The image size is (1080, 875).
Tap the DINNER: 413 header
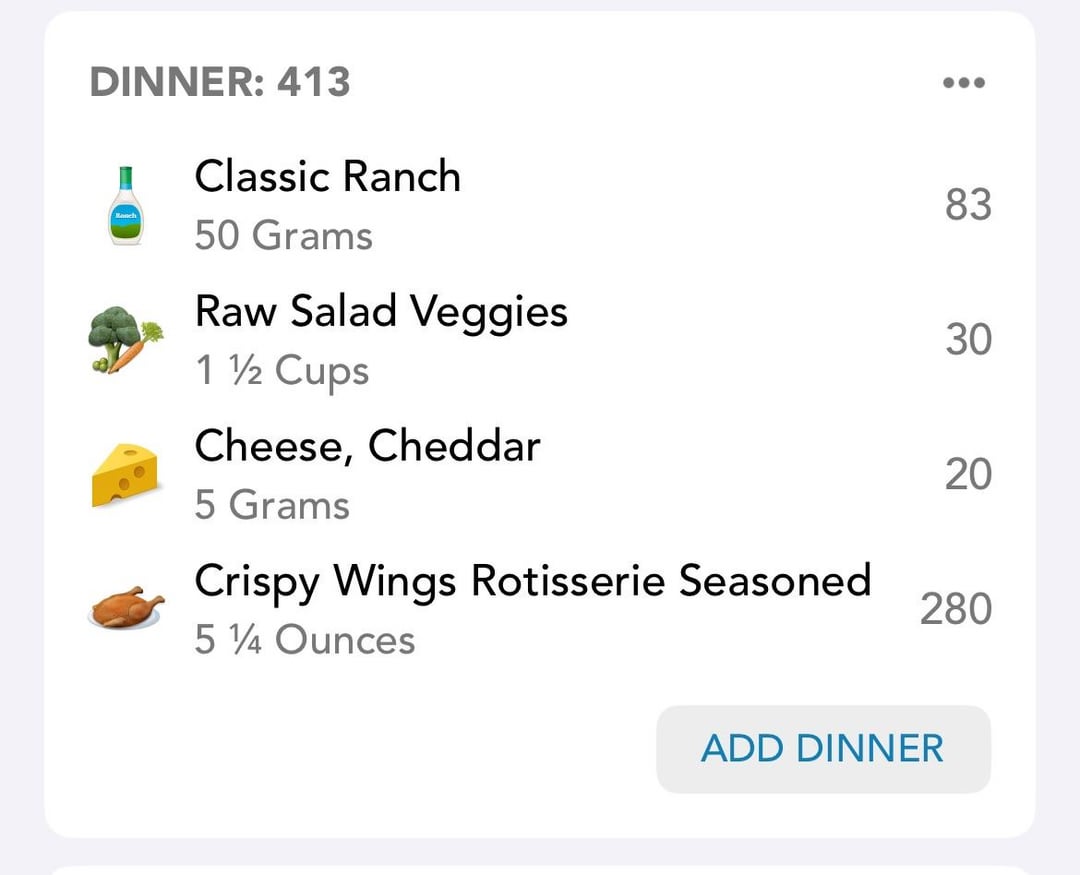coord(220,82)
